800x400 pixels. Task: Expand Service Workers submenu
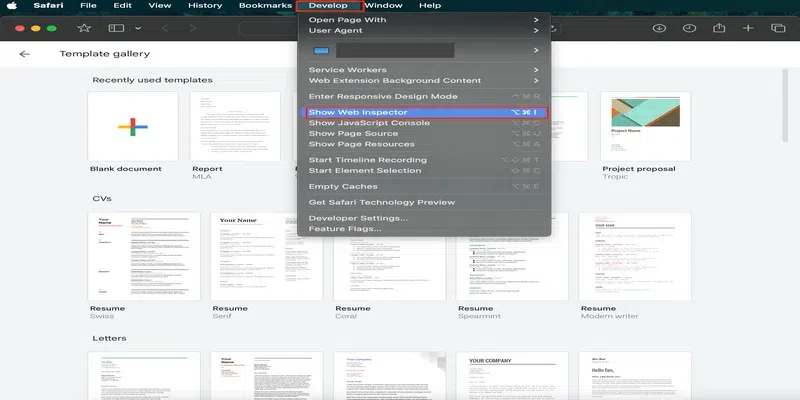(x=423, y=70)
